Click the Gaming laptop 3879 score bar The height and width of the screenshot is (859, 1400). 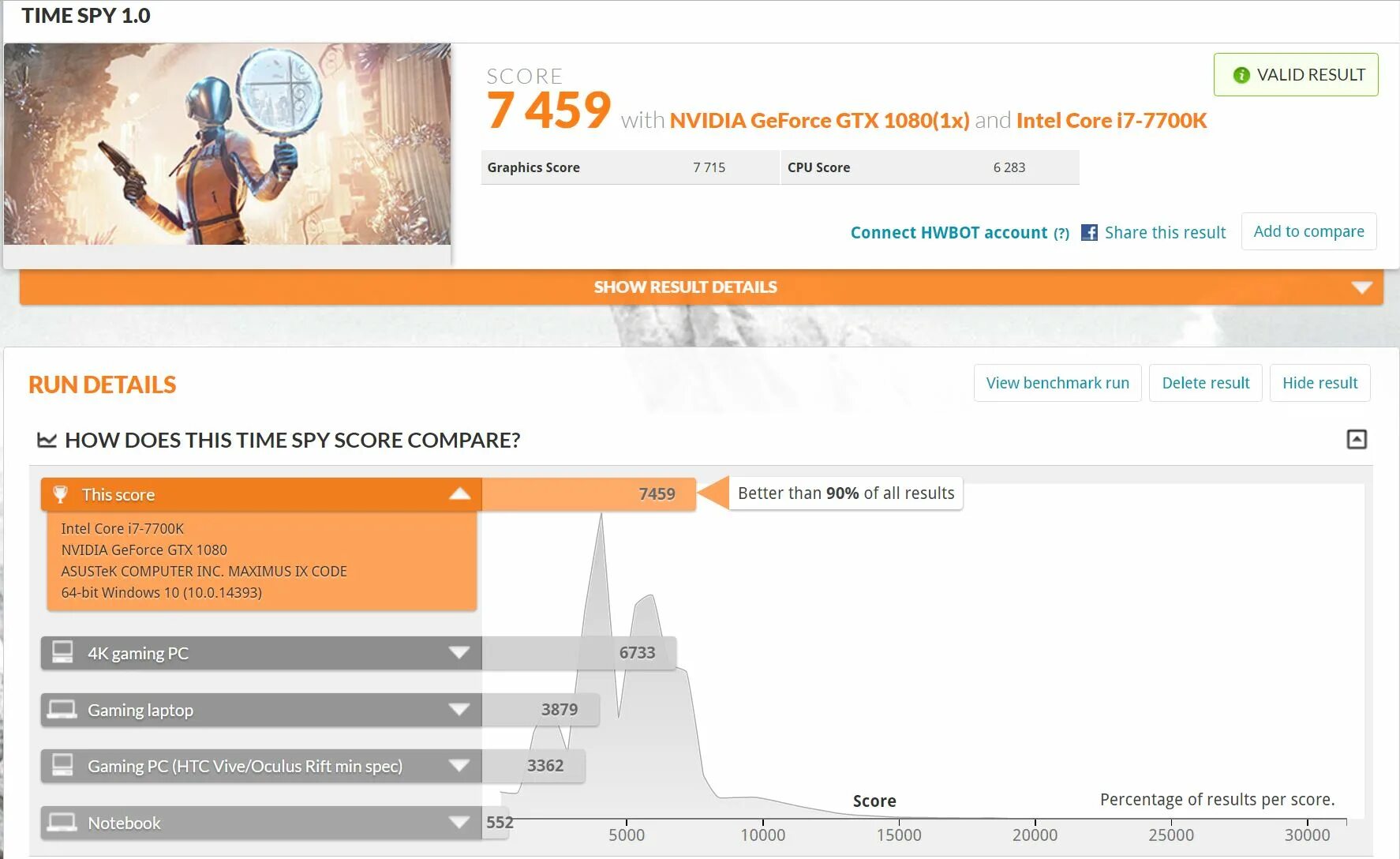[x=541, y=709]
